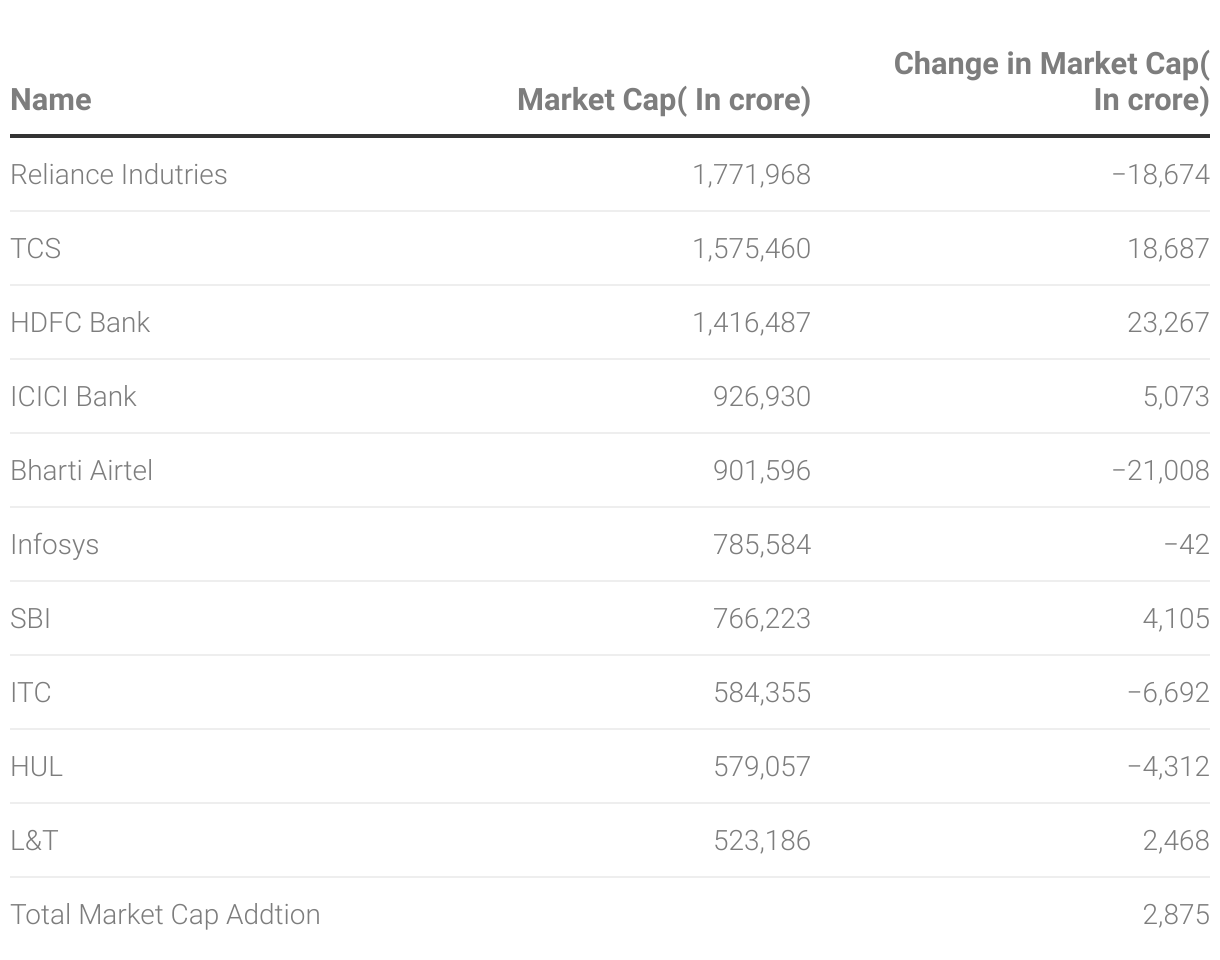This screenshot has height=960, width=1220.
Task: Click the HUL name cell
Action: (x=36, y=767)
